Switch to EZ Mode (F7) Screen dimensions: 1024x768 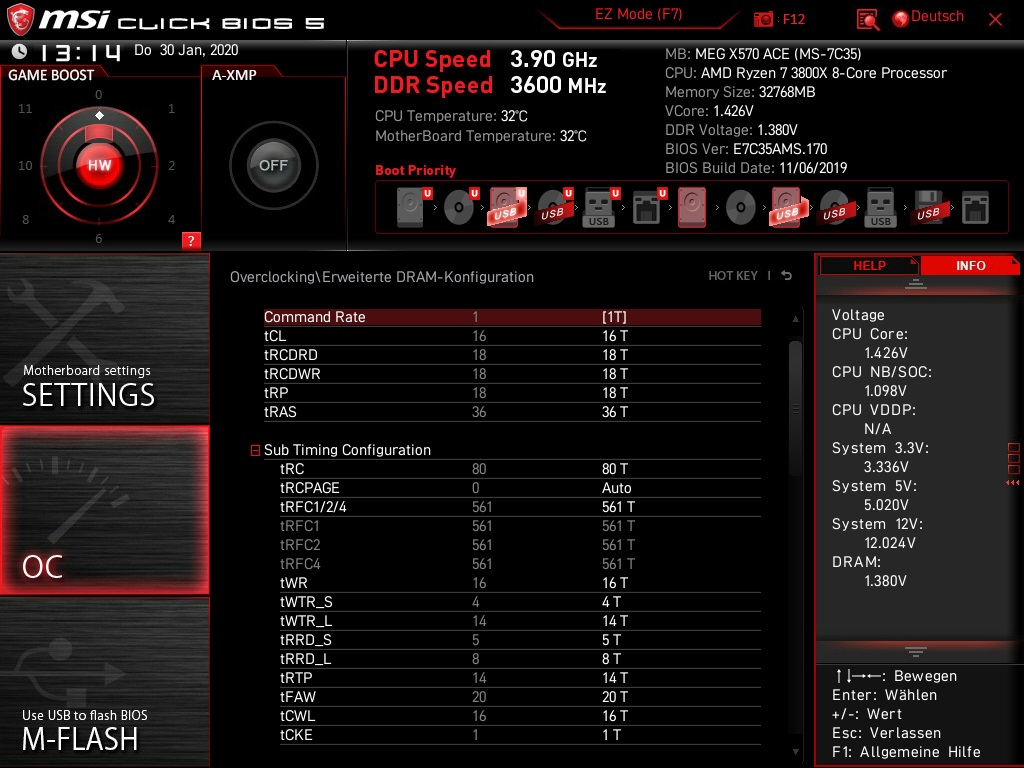(638, 14)
